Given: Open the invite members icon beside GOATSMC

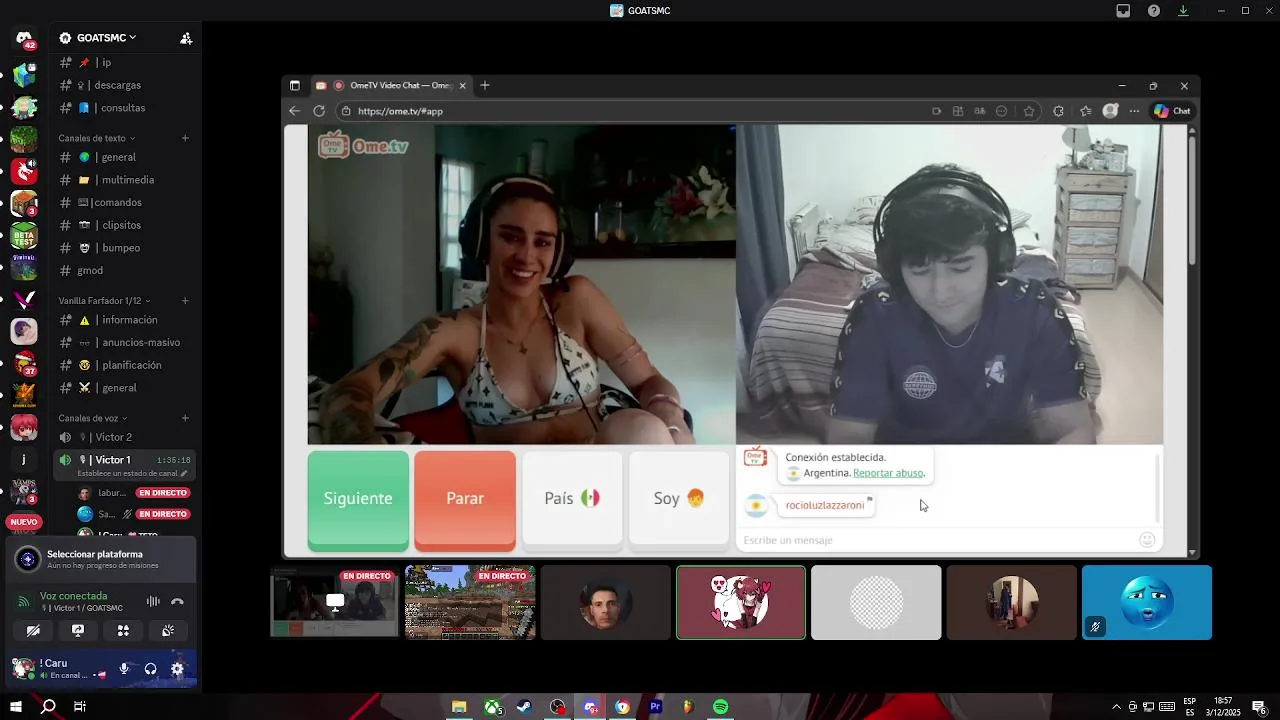Looking at the screenshot, I should [x=186, y=38].
